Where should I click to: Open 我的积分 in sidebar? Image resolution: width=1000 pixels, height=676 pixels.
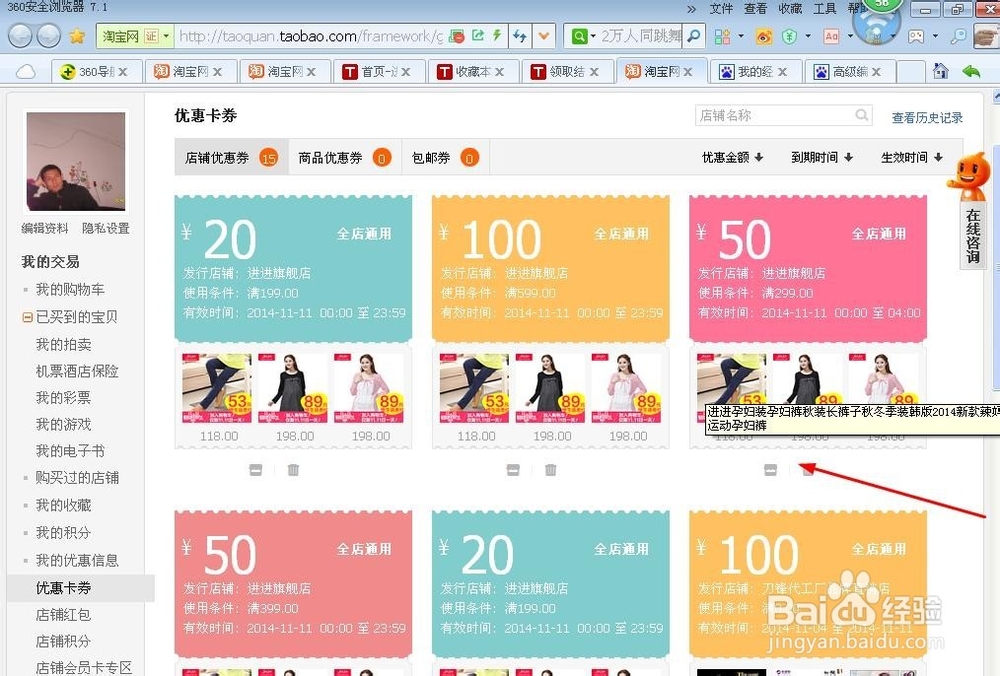(x=64, y=533)
